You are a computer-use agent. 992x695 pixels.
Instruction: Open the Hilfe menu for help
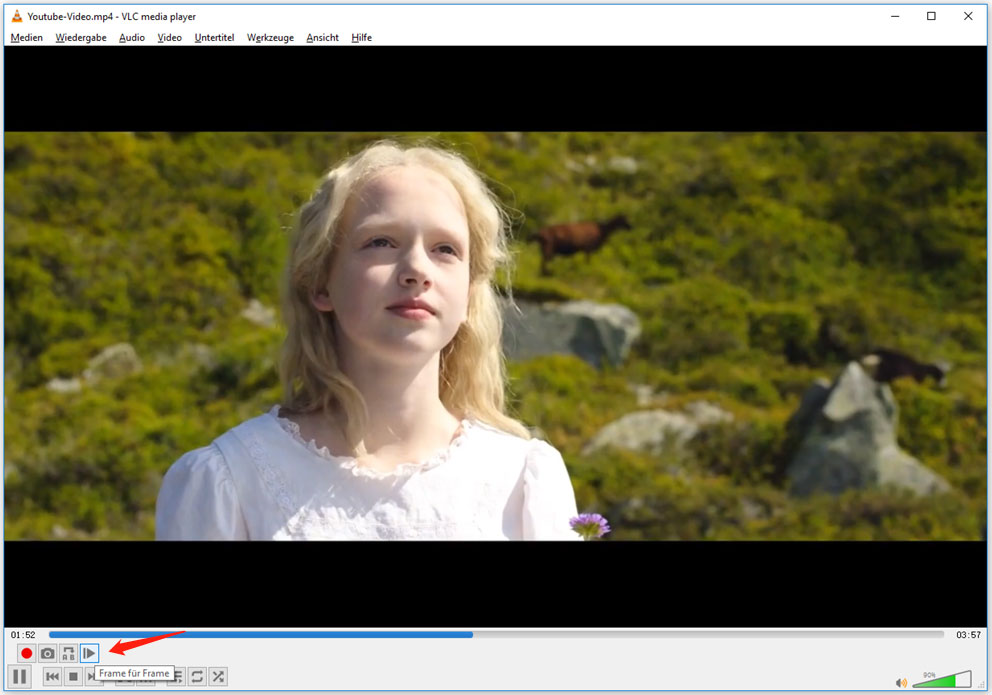361,37
